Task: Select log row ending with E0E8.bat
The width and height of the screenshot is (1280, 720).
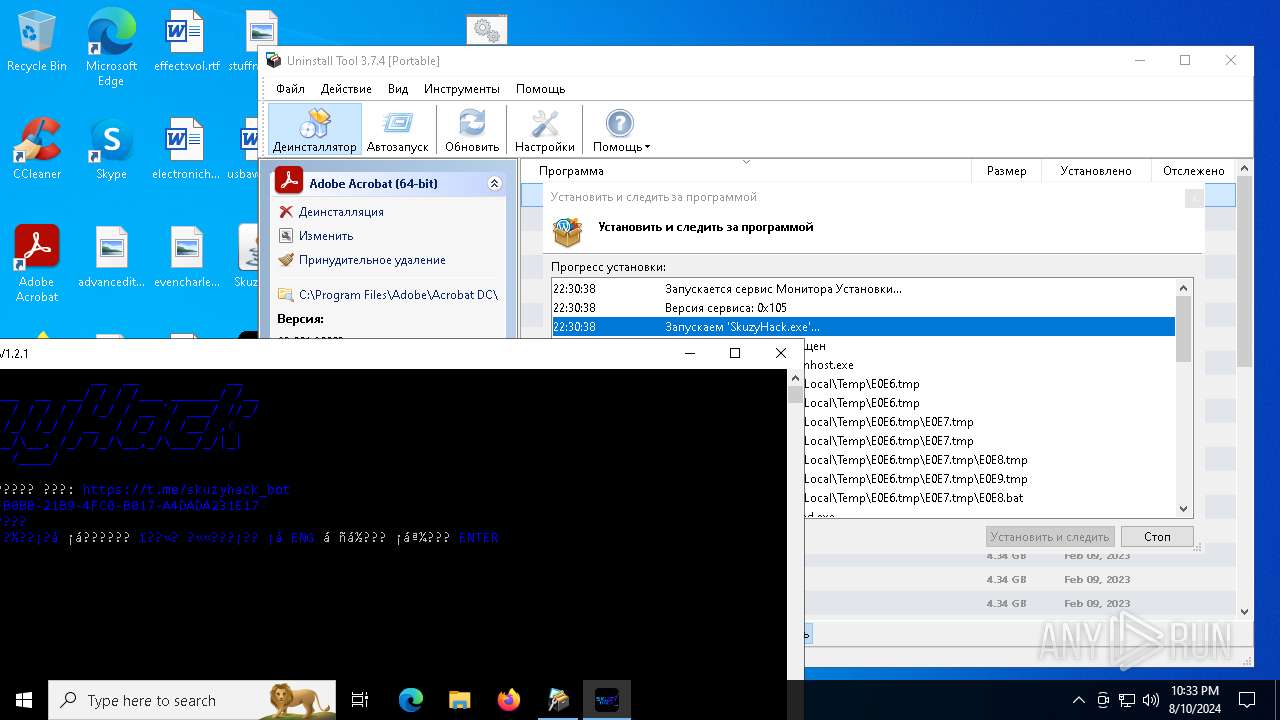Action: click(x=913, y=498)
